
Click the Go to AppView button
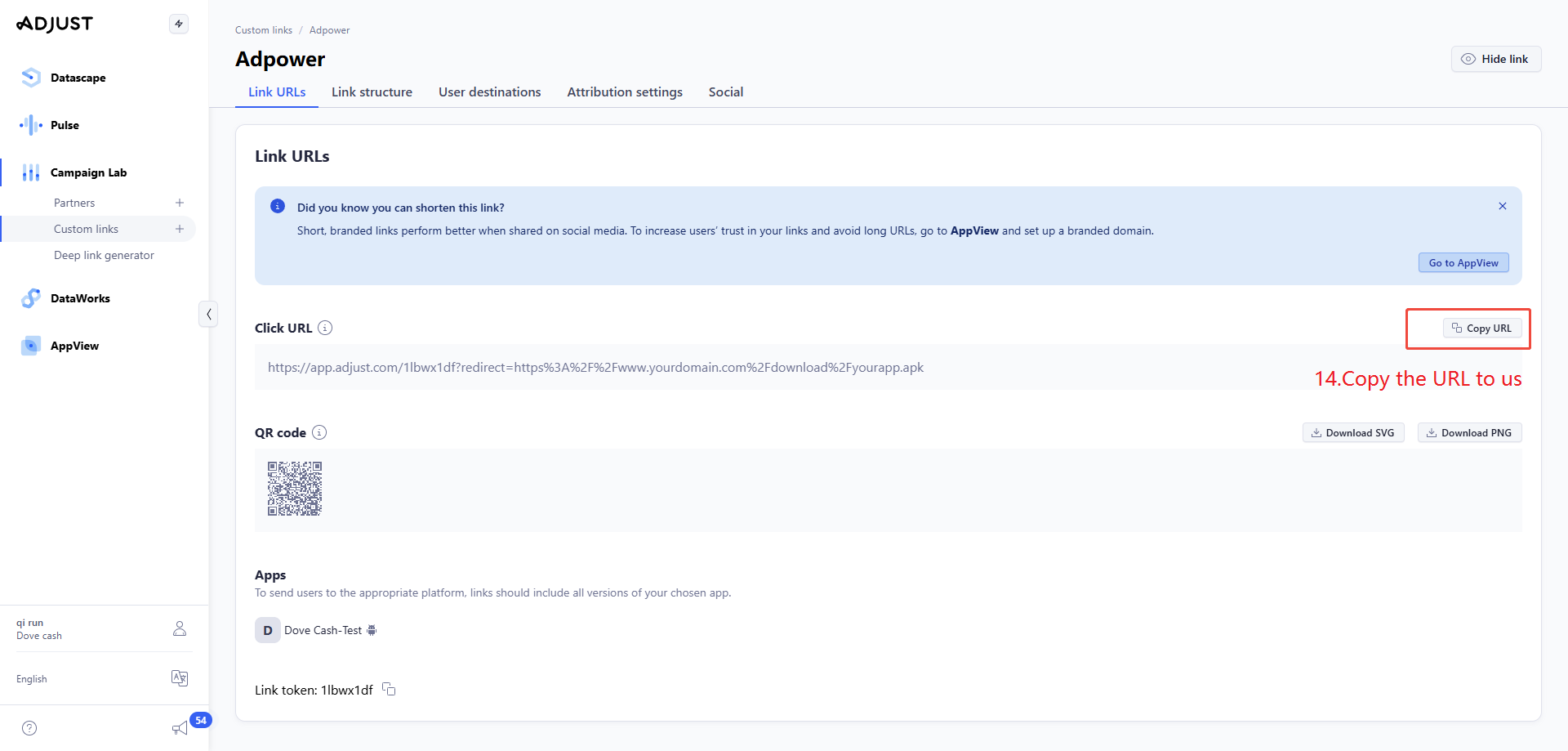point(1463,262)
